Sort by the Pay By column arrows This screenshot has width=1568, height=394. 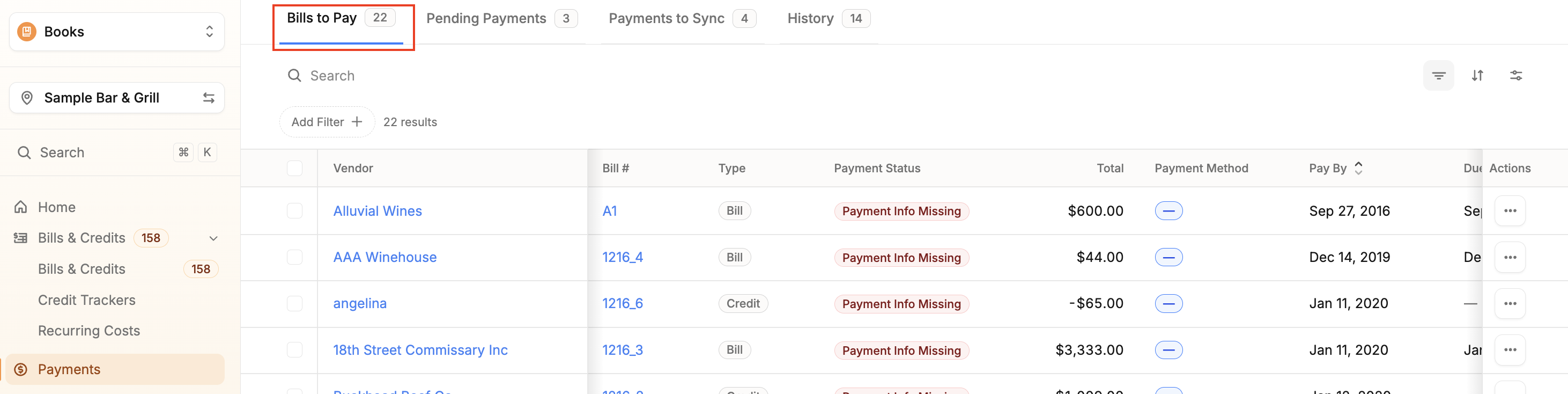1358,168
